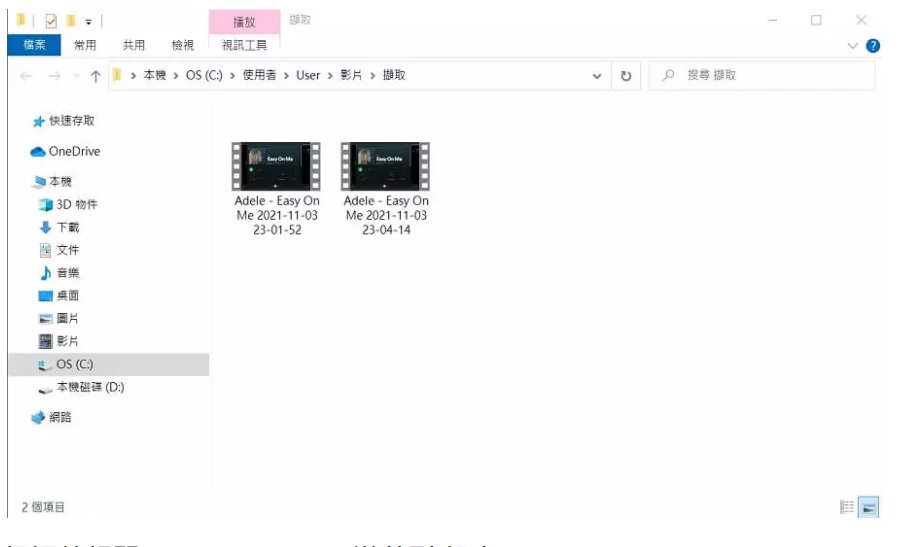Click 使用者 in the address bar path

coord(259,75)
